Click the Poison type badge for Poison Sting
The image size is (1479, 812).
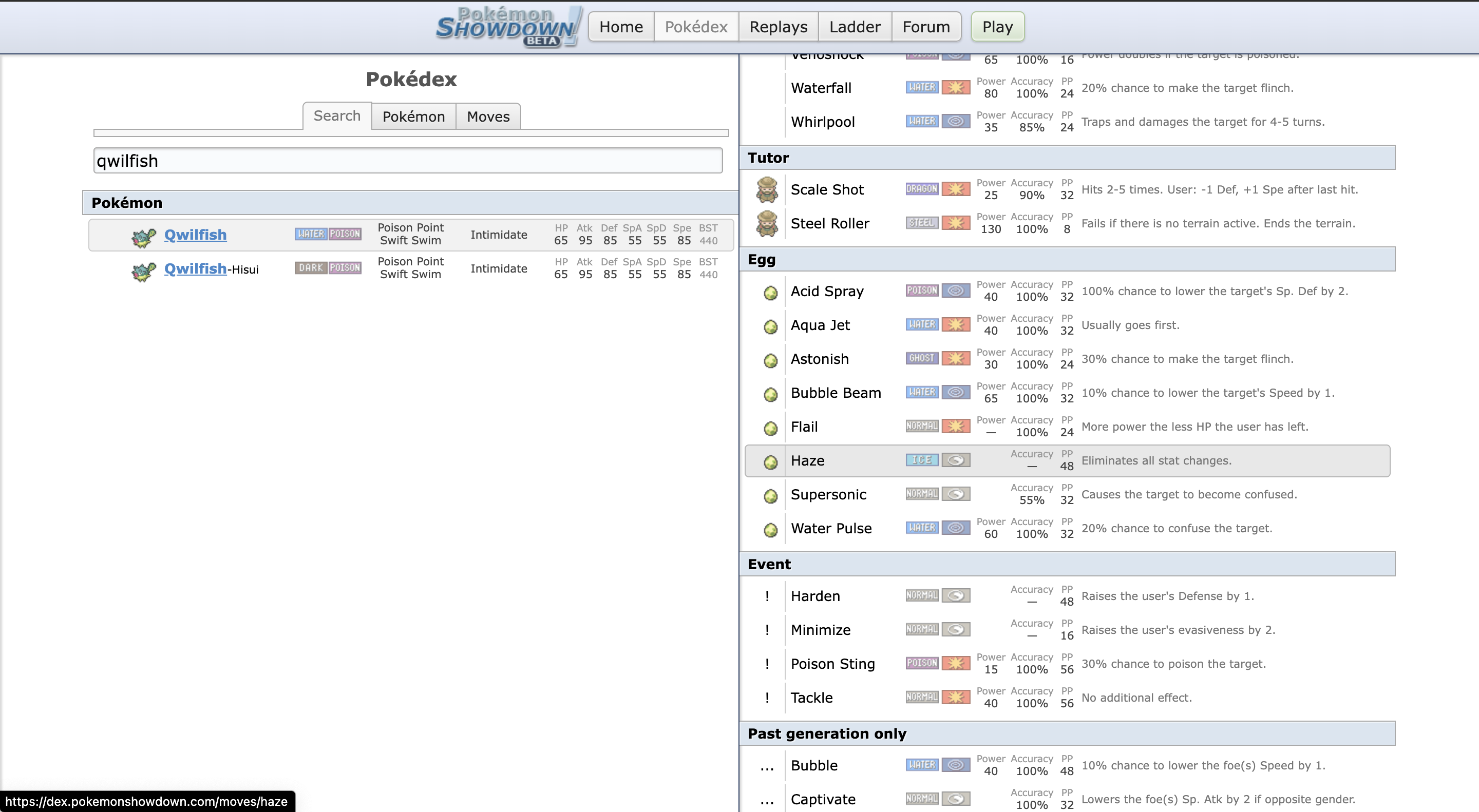[x=922, y=663]
